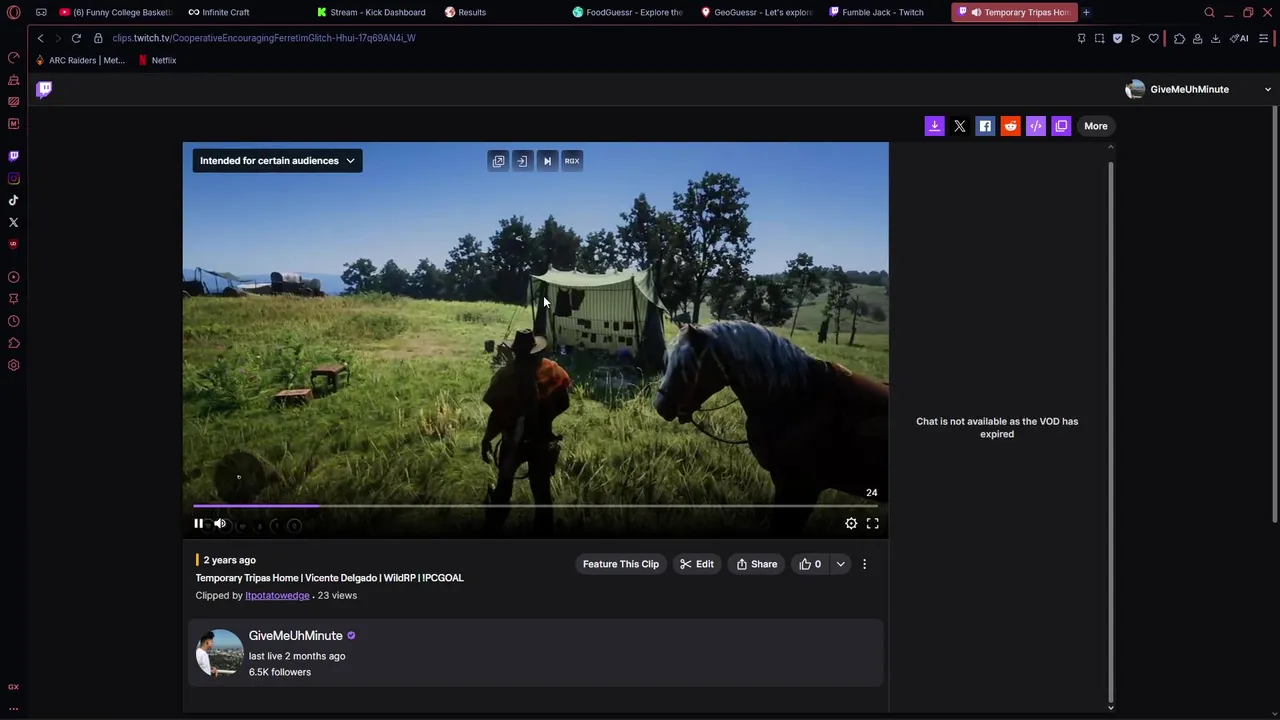Switch to Stream - Kick Dashboard tab

[372, 12]
